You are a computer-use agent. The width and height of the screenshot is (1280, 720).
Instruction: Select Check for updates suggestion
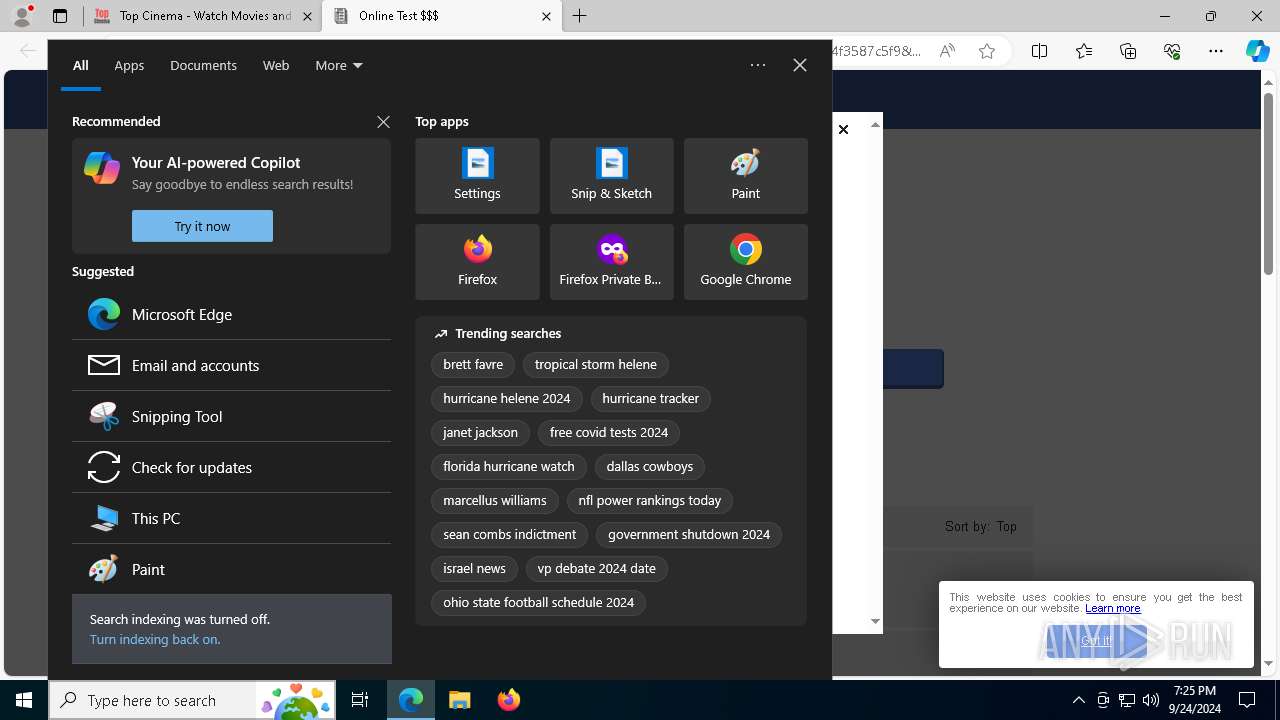[x=231, y=467]
